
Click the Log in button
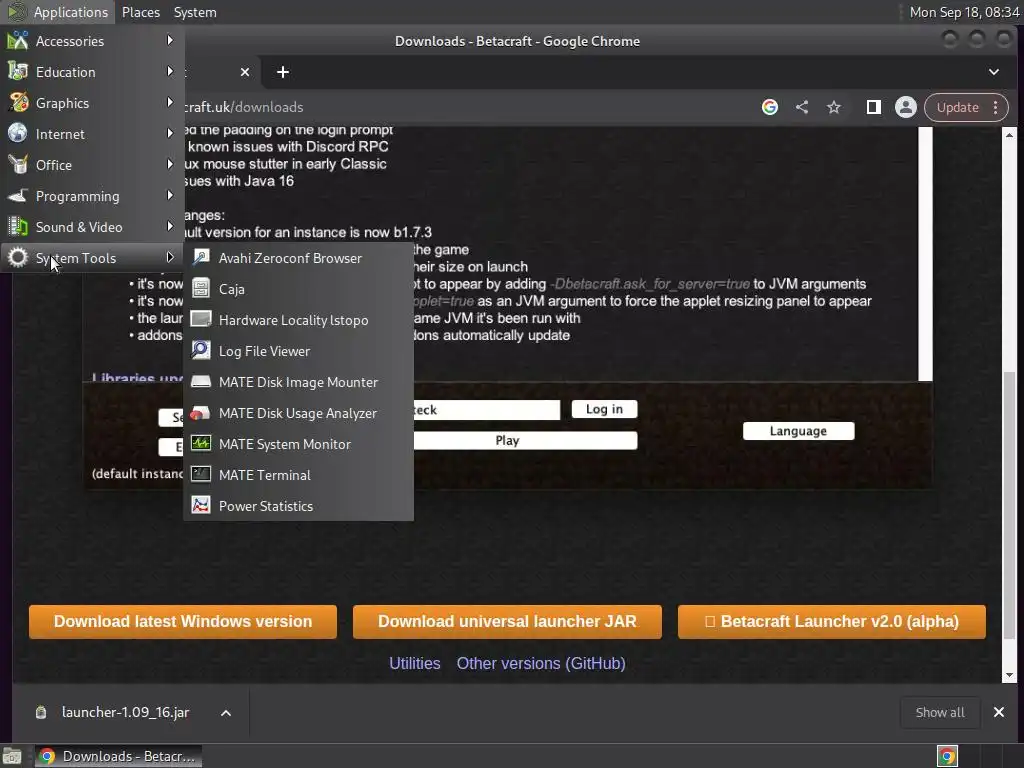point(604,409)
